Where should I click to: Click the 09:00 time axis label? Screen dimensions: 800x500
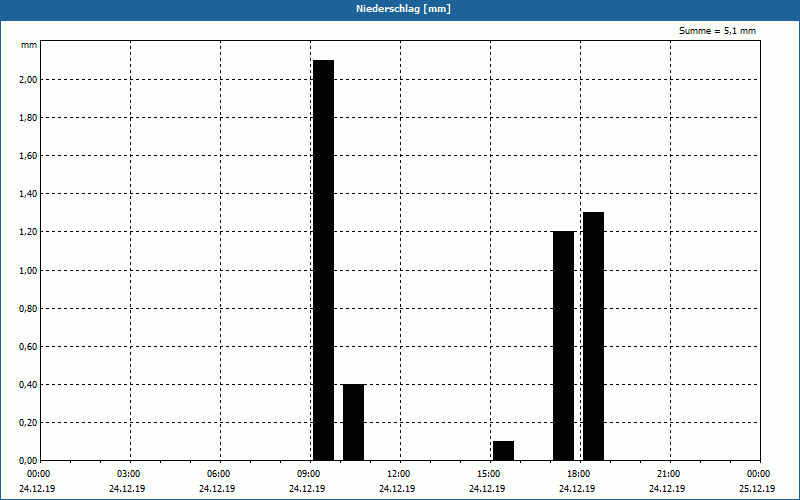[310, 474]
